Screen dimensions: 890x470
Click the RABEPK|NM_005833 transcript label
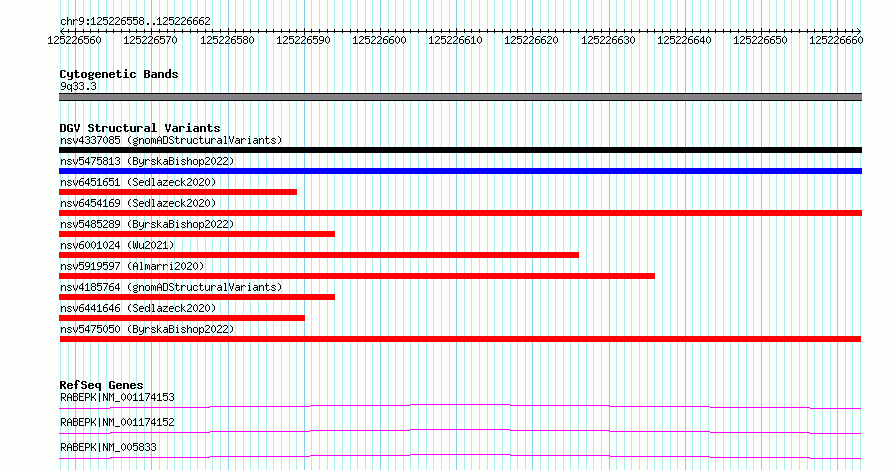click(108, 447)
